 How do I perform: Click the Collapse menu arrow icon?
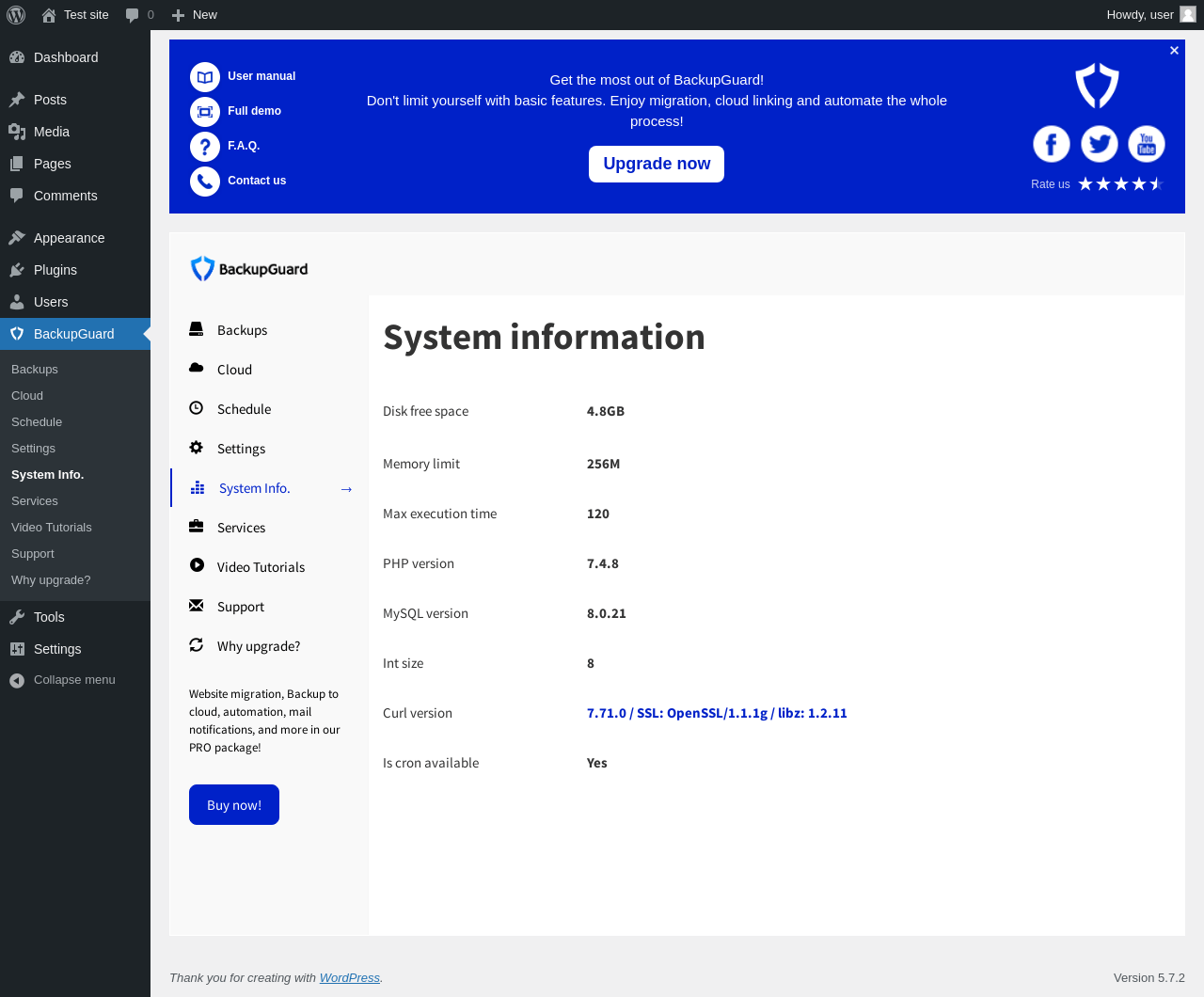click(x=17, y=680)
